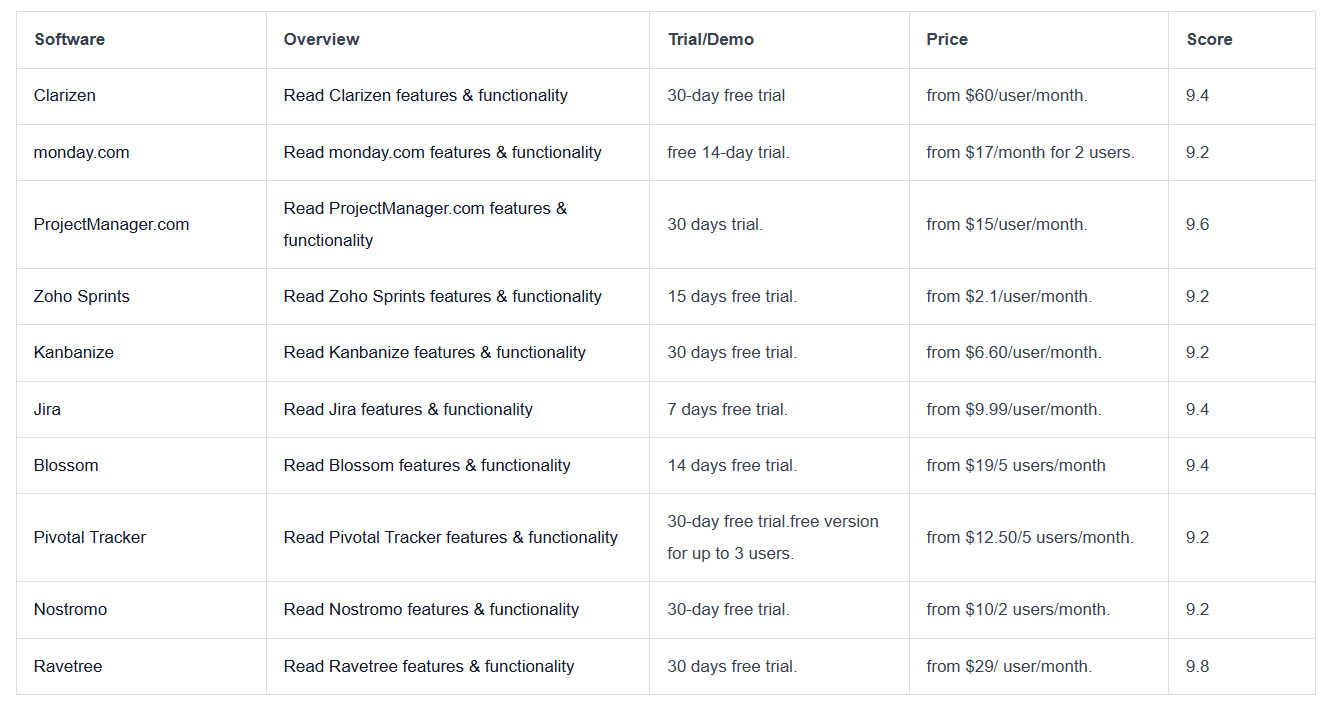This screenshot has height=710, width=1337.
Task: Open Read Pivotal Tracker features link
Action: (x=450, y=538)
